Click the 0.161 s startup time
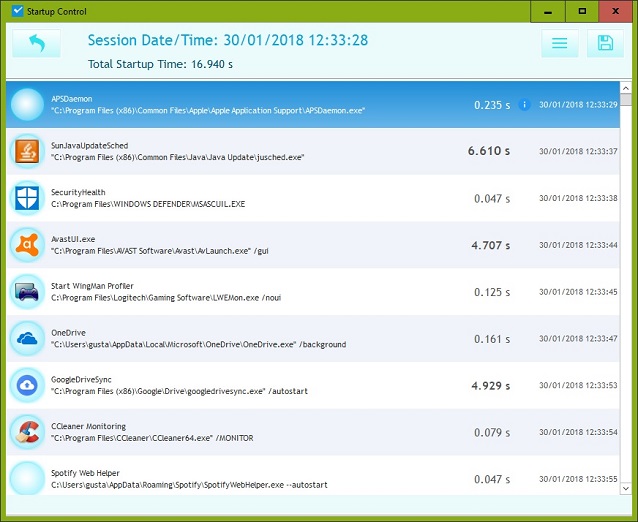 pyautogui.click(x=492, y=339)
